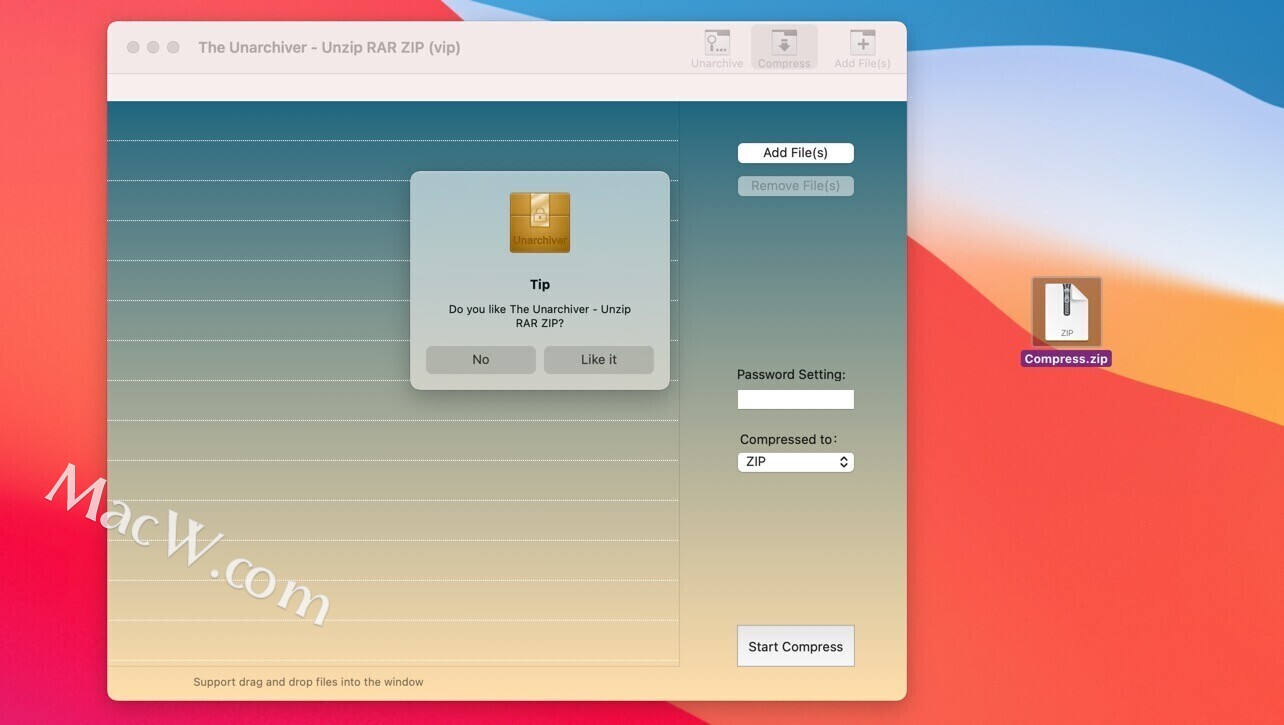
Task: Close the Unarchiver window
Action: pyautogui.click(x=133, y=47)
